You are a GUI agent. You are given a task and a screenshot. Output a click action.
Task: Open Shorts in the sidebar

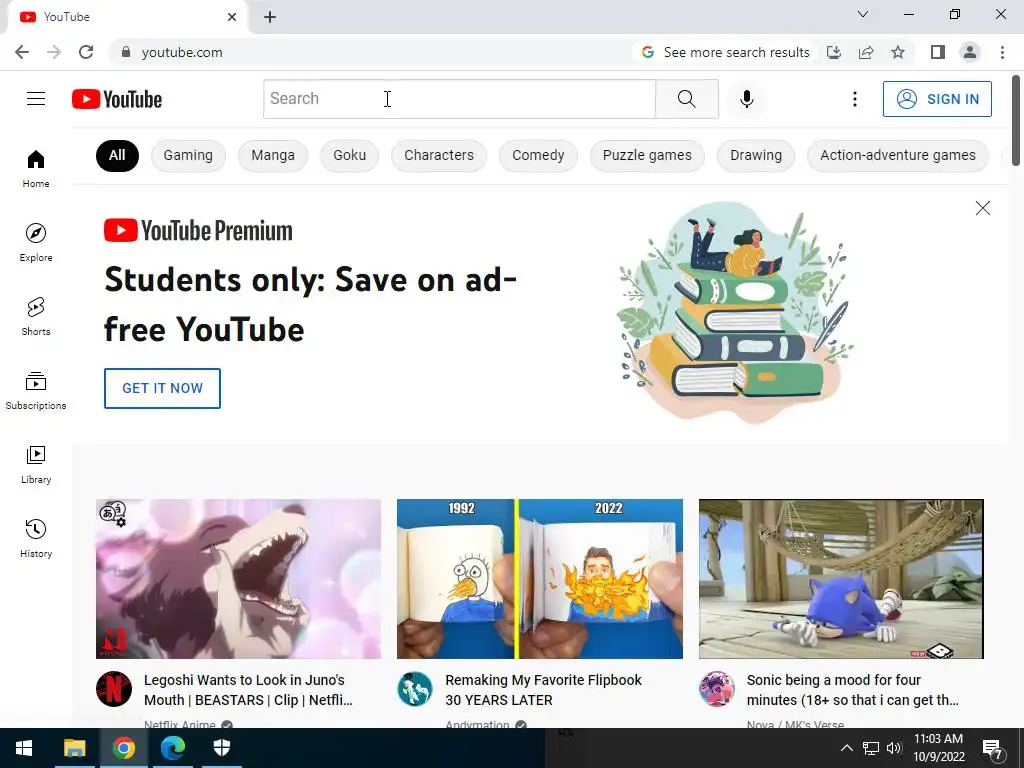tap(36, 317)
